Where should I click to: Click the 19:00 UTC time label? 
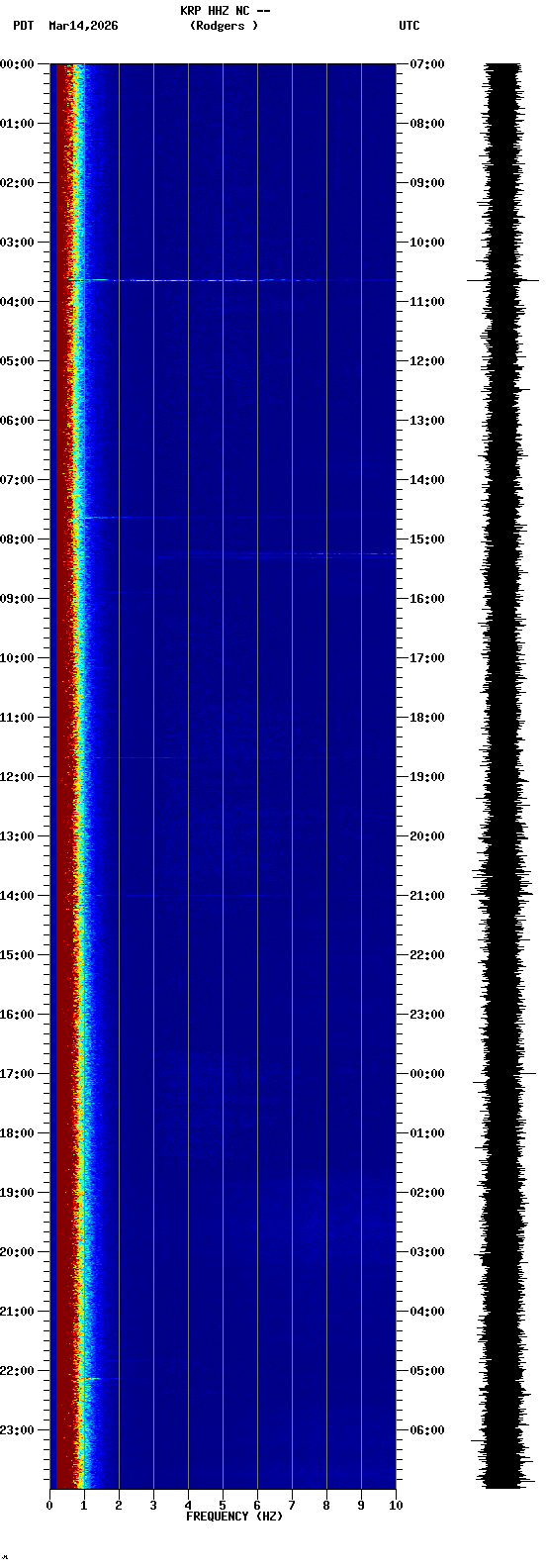[x=427, y=777]
